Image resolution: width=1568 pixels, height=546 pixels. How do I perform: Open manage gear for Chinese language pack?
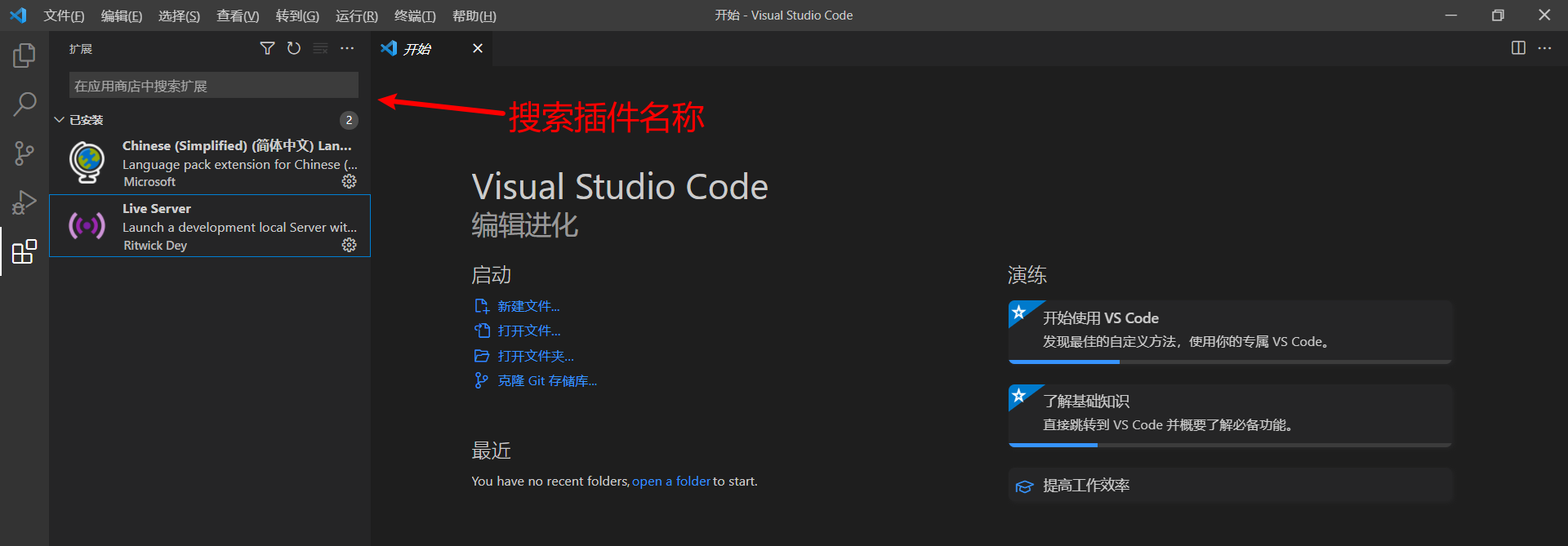(x=349, y=181)
